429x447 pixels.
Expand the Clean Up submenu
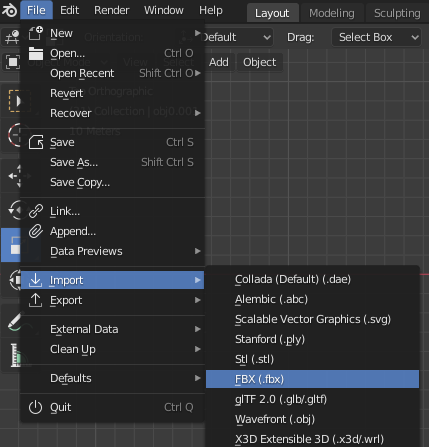pos(112,349)
